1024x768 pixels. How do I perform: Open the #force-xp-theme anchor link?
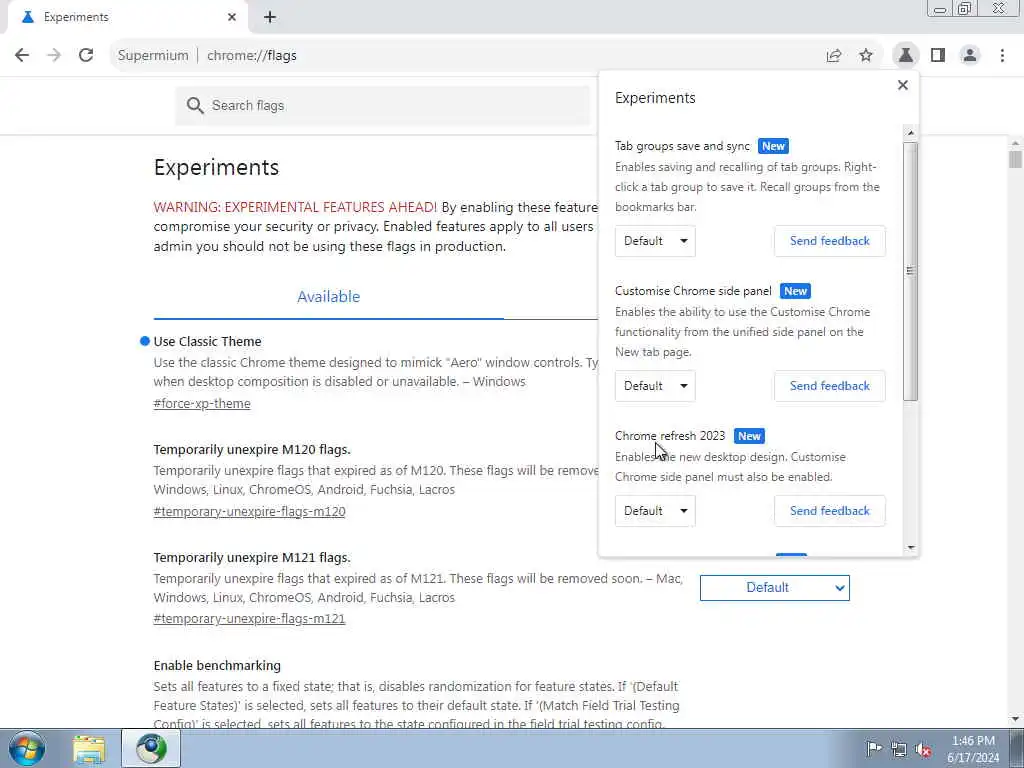click(202, 404)
